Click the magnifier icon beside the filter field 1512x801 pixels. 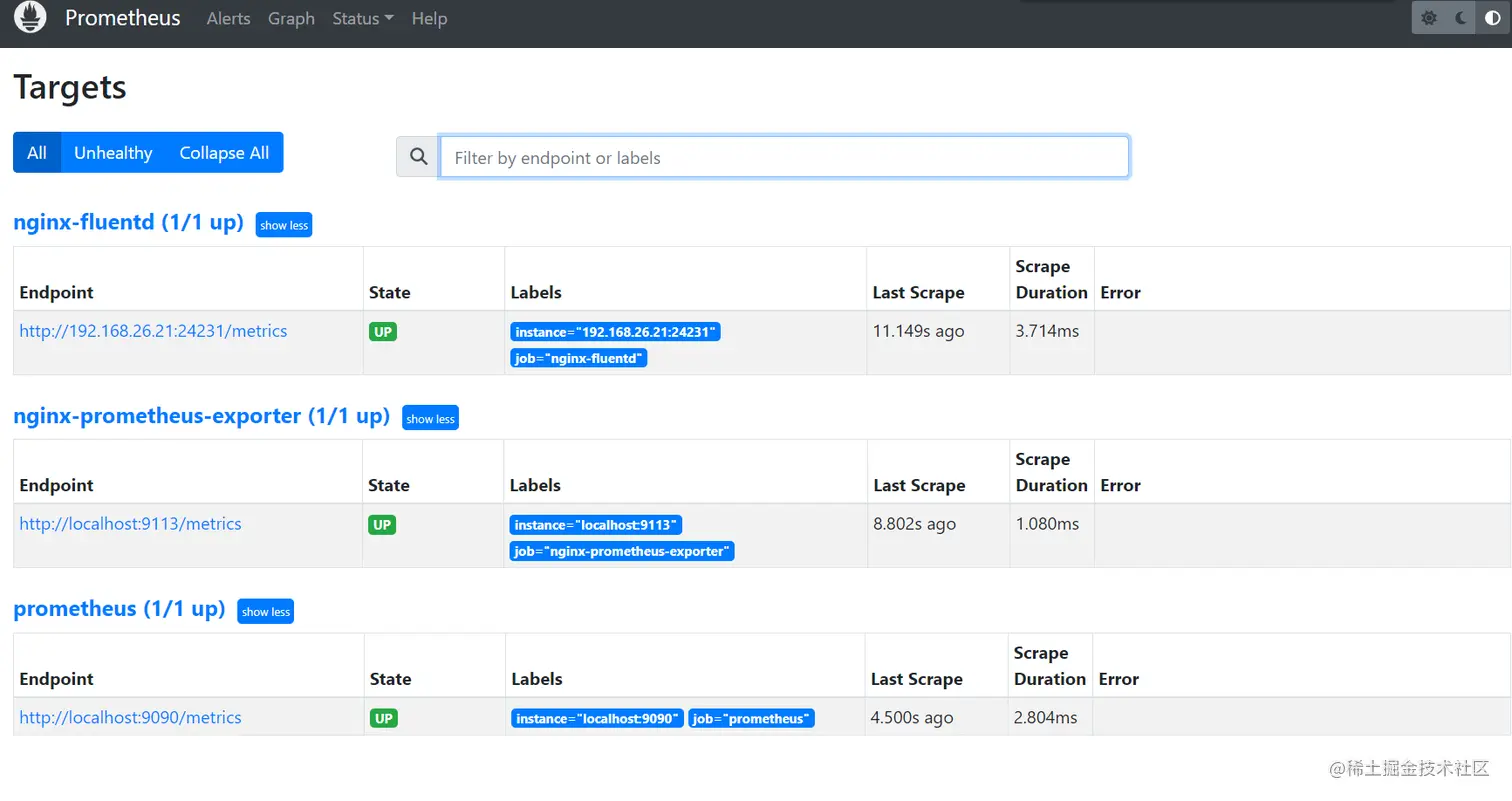tap(418, 156)
